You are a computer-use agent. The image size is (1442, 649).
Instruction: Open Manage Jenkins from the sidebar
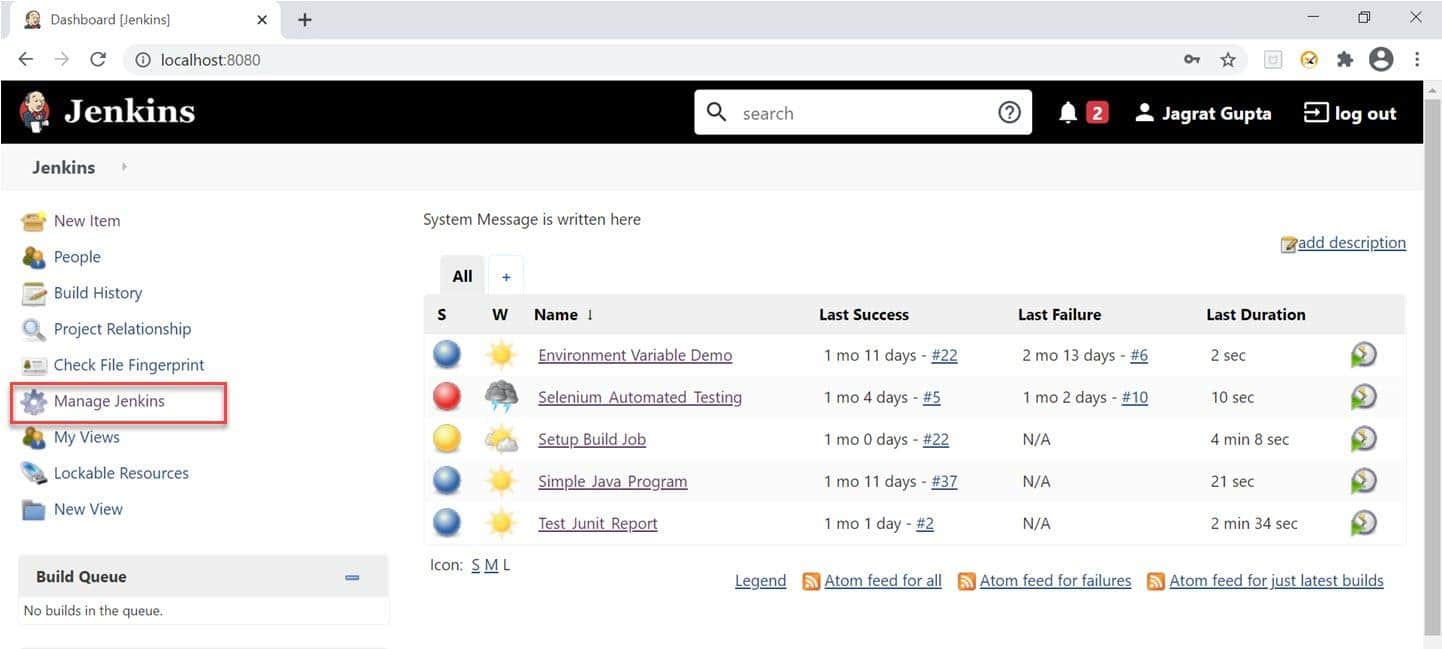coord(109,400)
